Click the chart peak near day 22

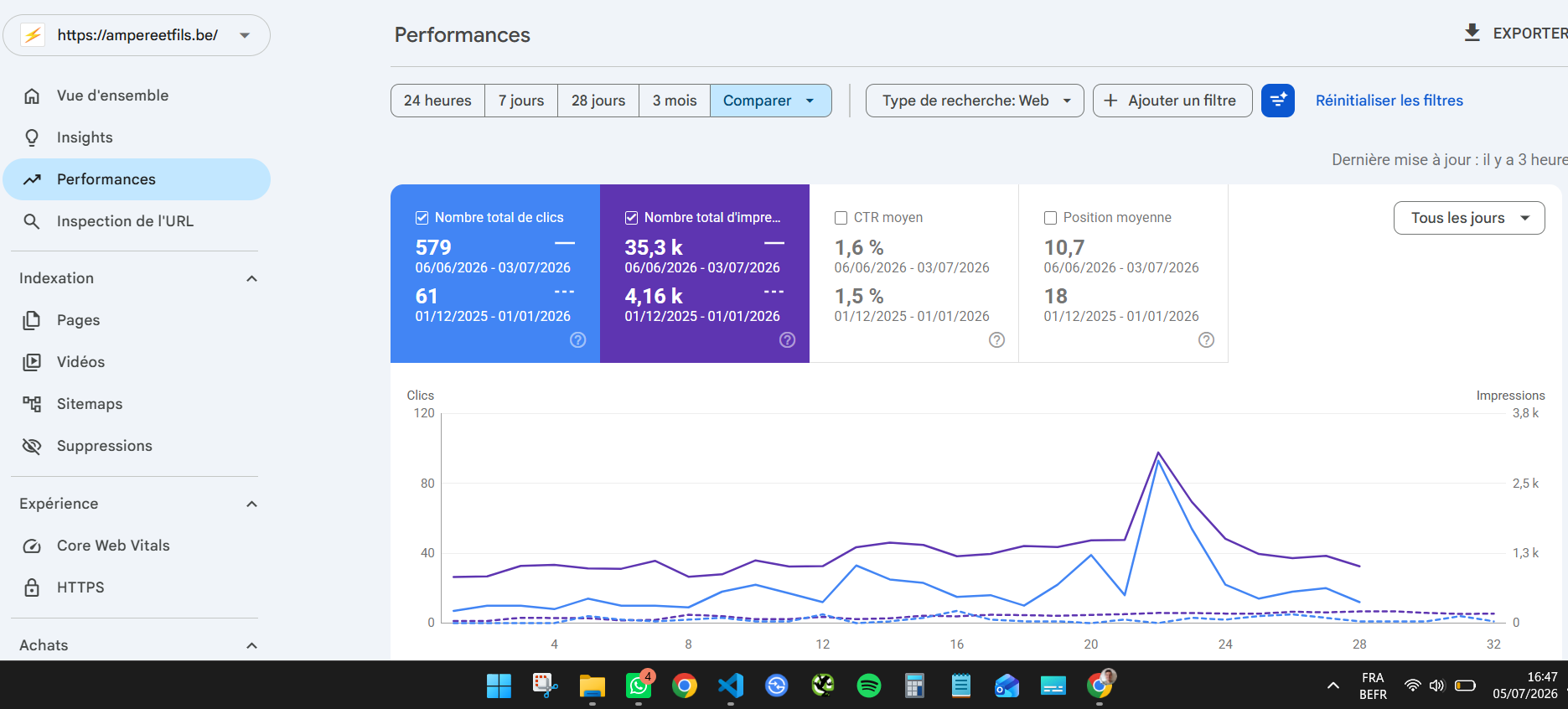click(1158, 453)
